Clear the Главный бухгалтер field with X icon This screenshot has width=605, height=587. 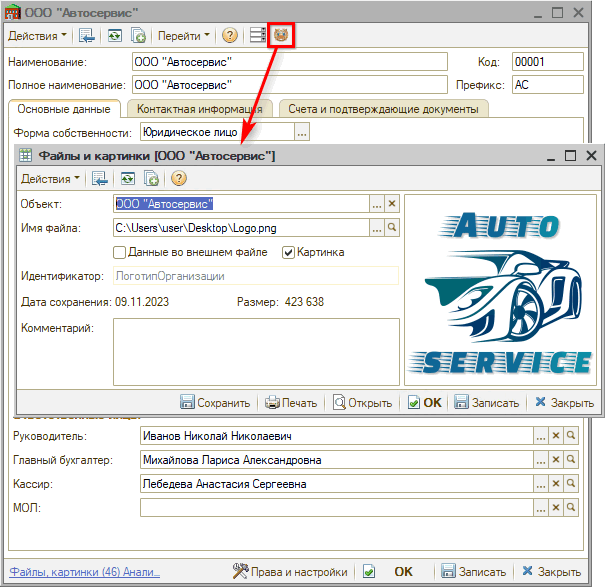[556, 461]
